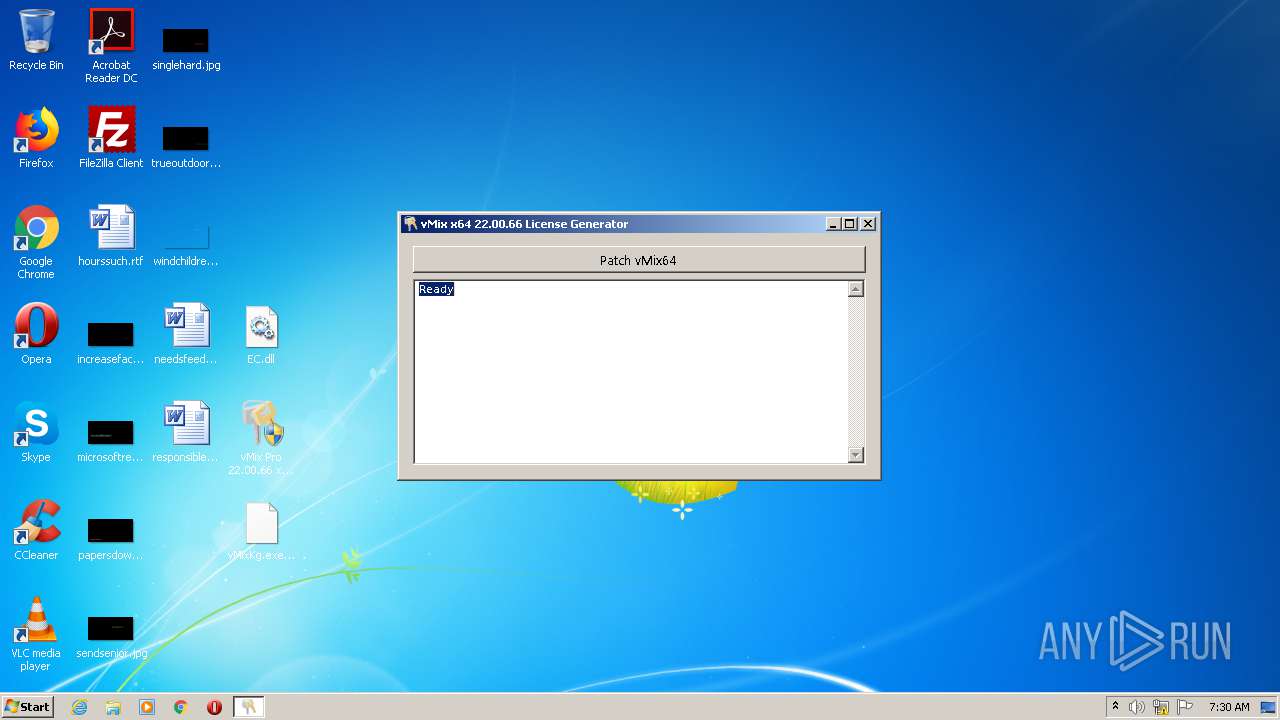Select the Firefox desktop shortcut

36,138
